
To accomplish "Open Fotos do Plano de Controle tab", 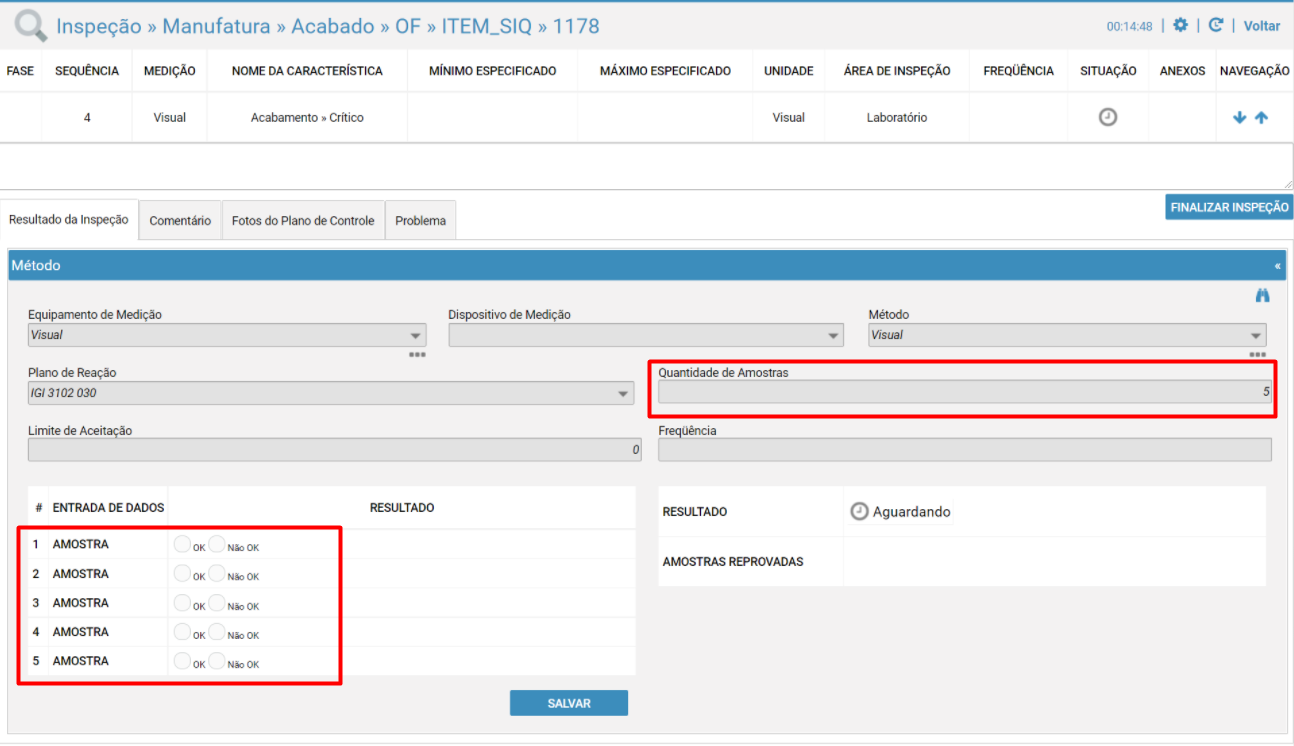I will click(303, 221).
